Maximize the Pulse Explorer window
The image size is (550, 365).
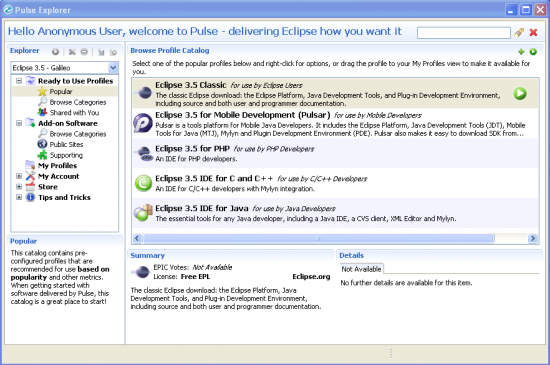526,9
